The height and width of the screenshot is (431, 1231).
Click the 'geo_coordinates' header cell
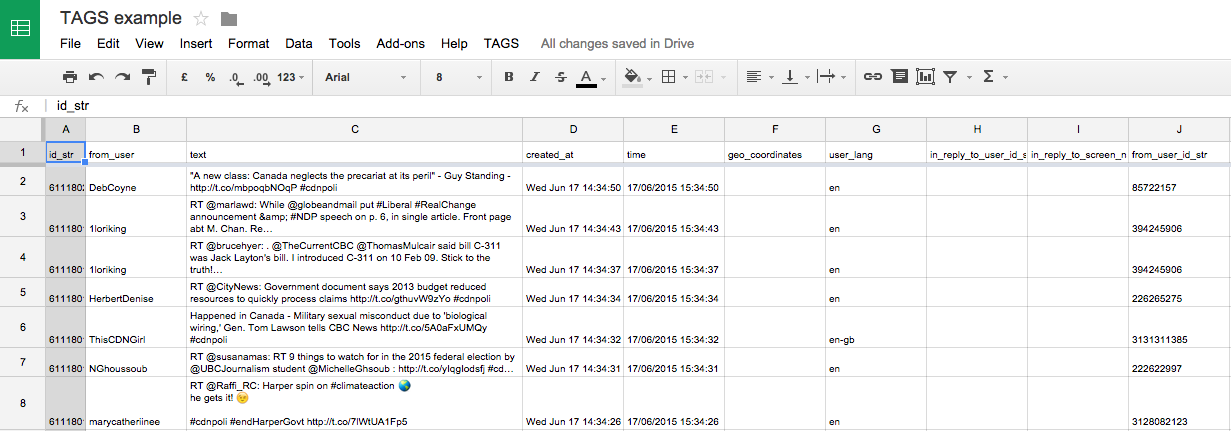tap(775, 153)
